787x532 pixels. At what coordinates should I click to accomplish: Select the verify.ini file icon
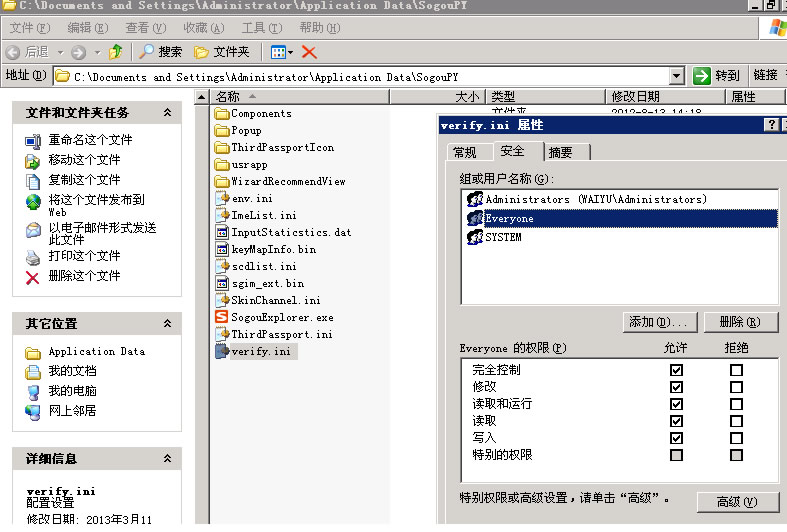(222, 351)
